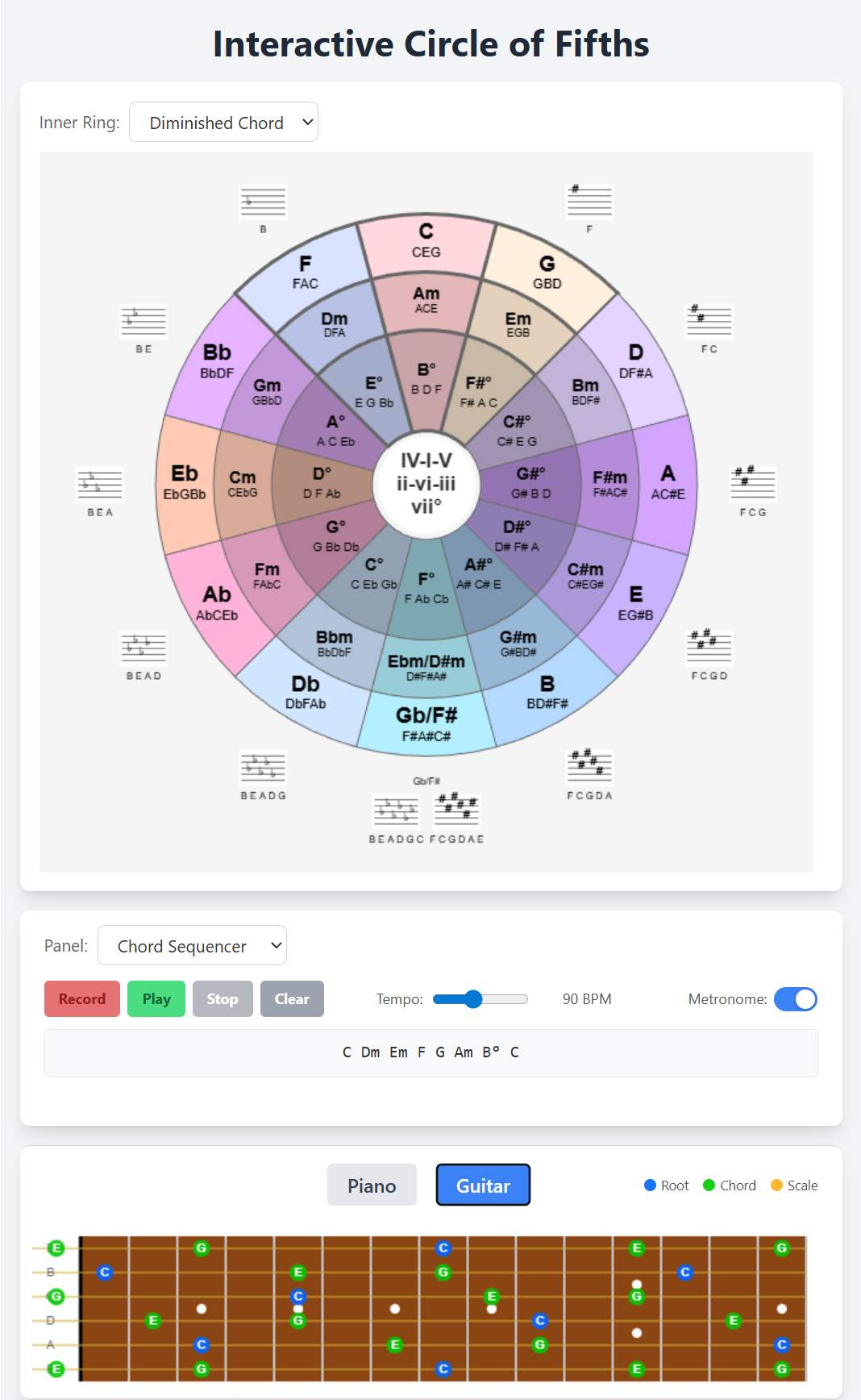
Task: Select the BE two-flat key signature icon
Action: [143, 321]
